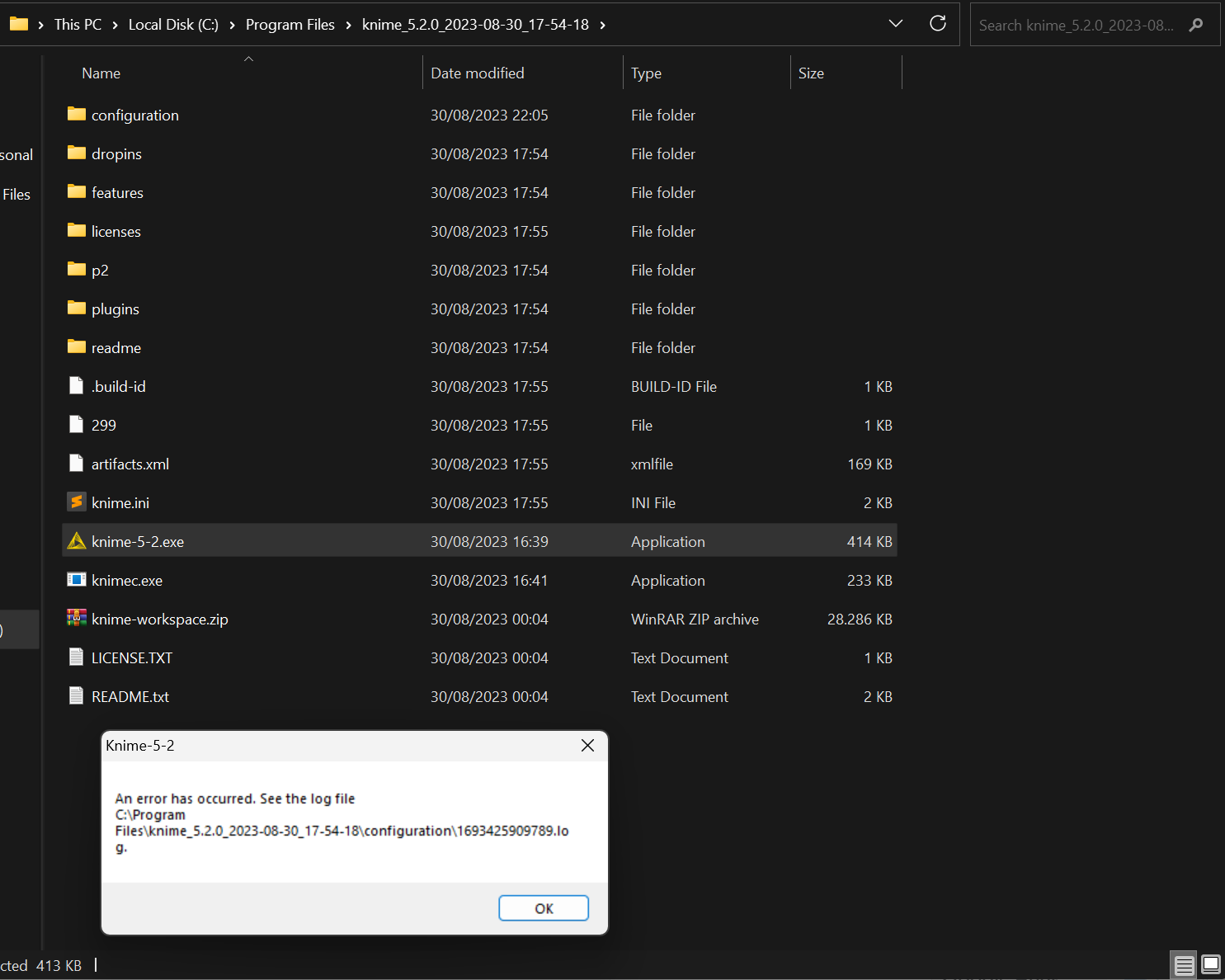Click the licenses folder icon
The height and width of the screenshot is (980, 1225).
tap(77, 230)
